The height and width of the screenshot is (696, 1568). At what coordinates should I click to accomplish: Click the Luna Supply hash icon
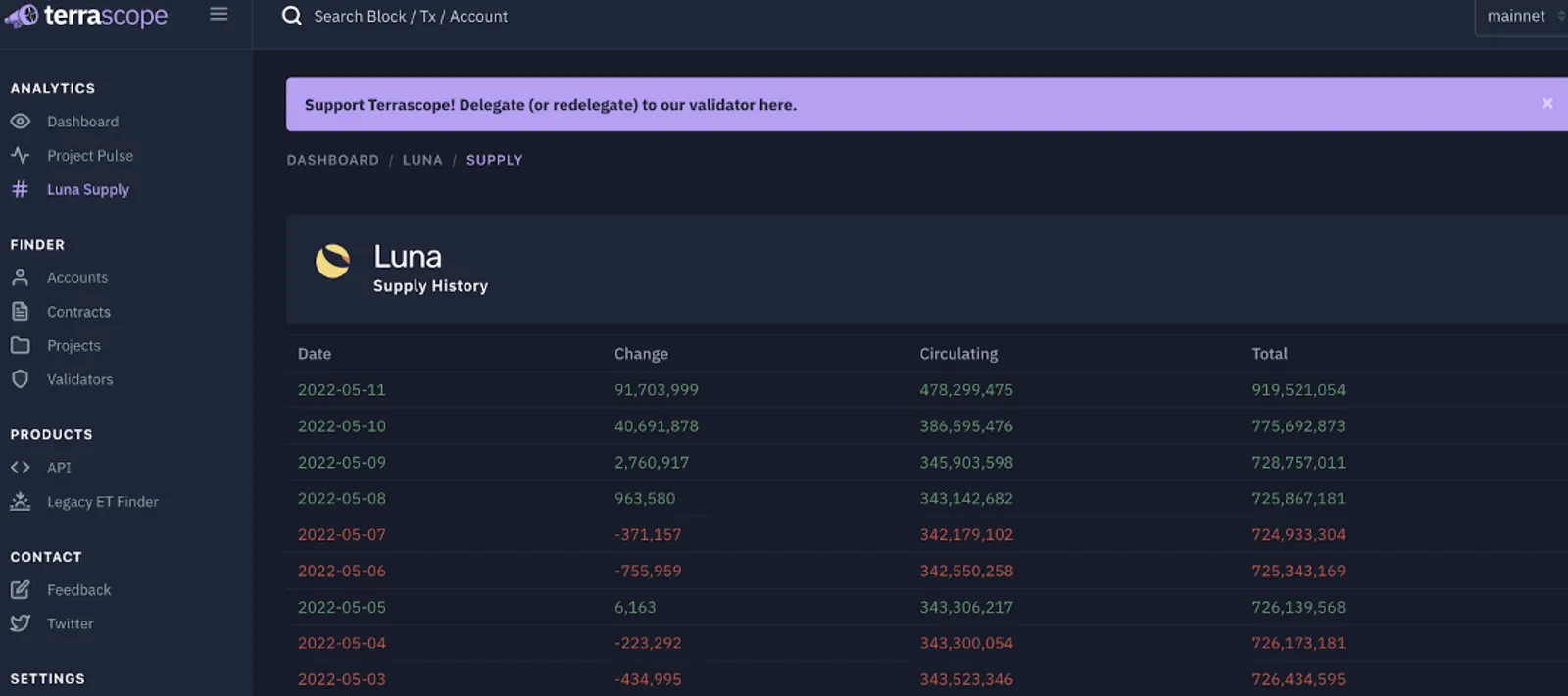pos(20,189)
